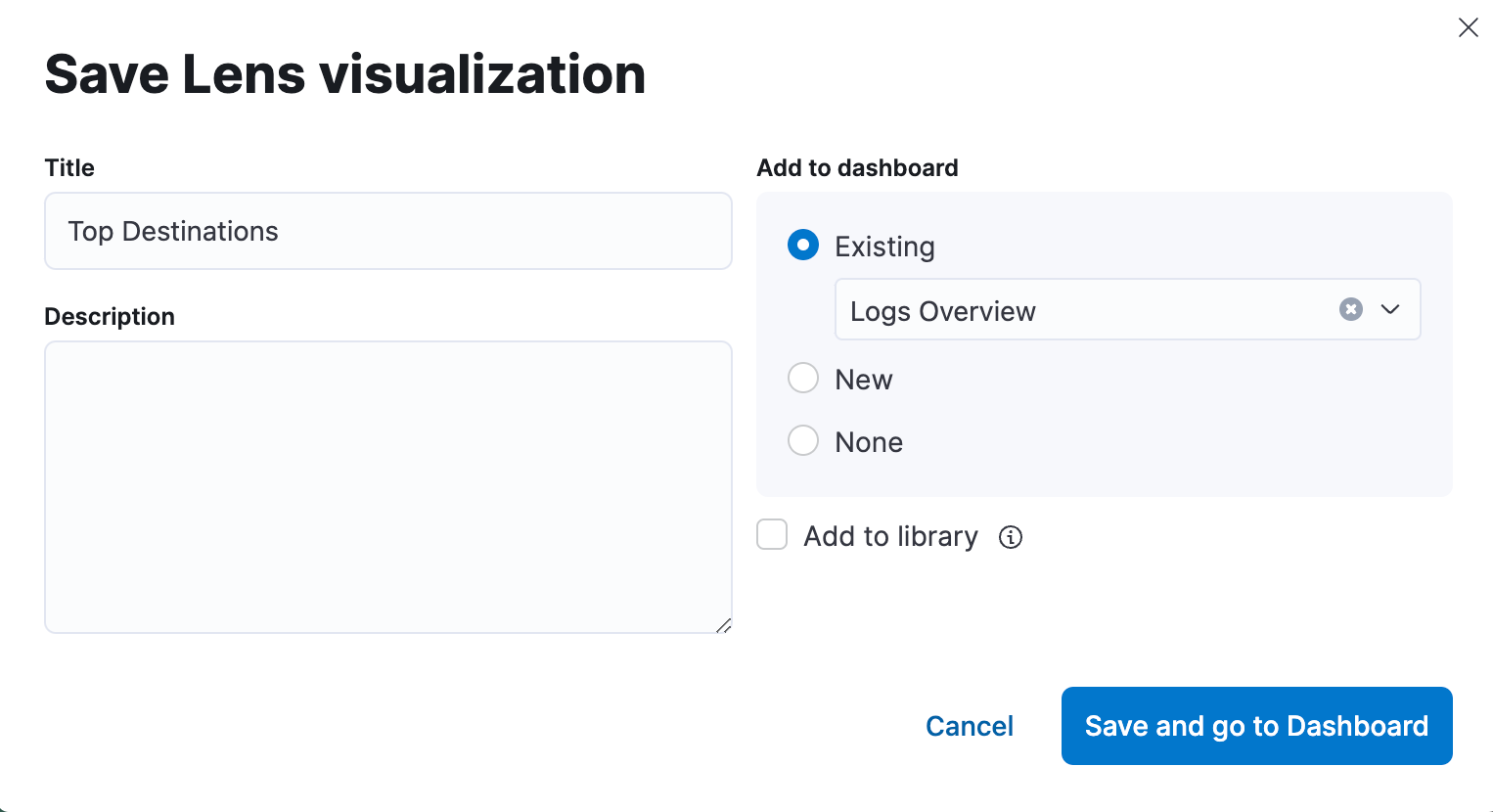Show info about Add to library
Screen dimensions: 1493x812
pyautogui.click(x=1011, y=537)
